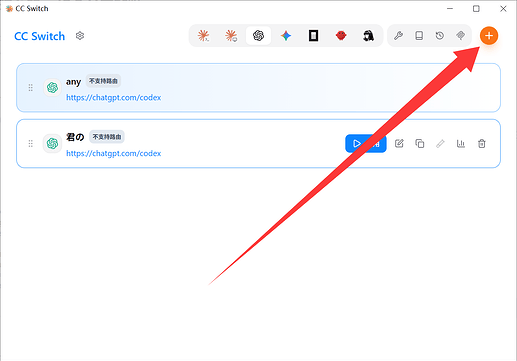Select the black-haired figure app tab
517x361 pixels.
click(368, 35)
